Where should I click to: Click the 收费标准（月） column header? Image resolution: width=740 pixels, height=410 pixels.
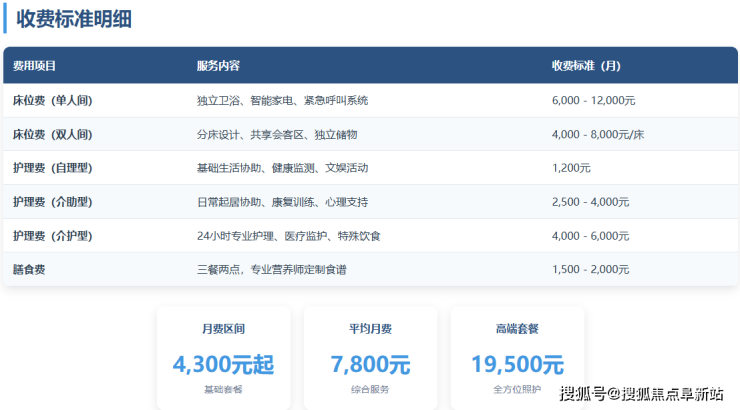point(586,66)
